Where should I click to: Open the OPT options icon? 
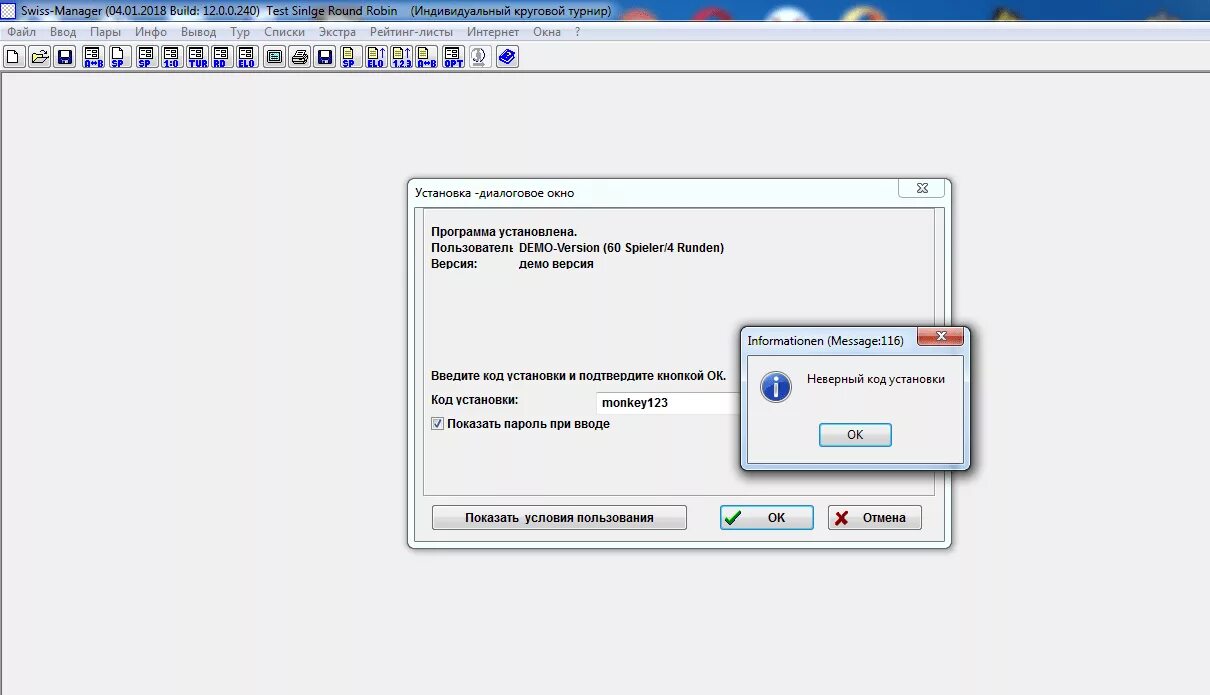(x=453, y=57)
